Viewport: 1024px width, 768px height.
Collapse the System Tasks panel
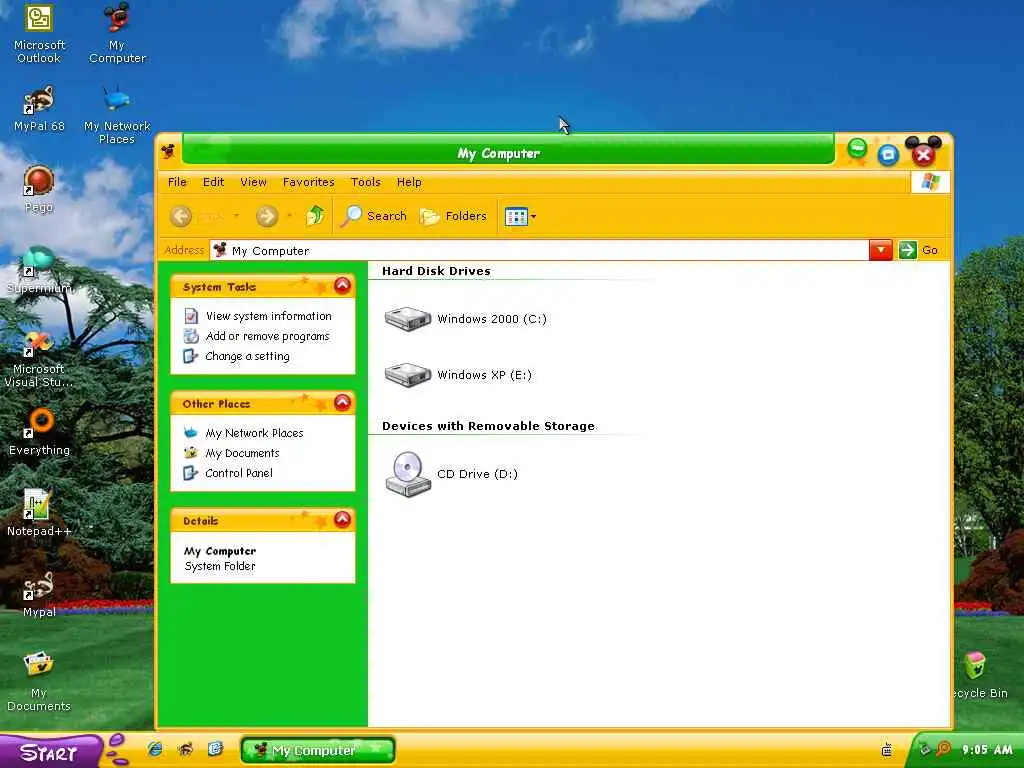(x=342, y=285)
